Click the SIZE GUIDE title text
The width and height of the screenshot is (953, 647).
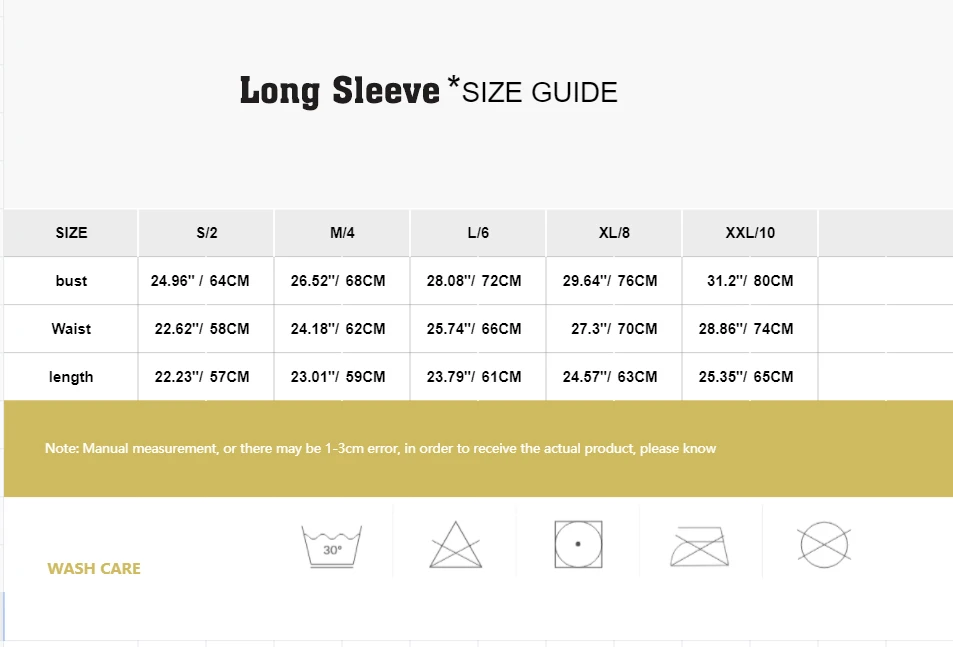tap(540, 92)
